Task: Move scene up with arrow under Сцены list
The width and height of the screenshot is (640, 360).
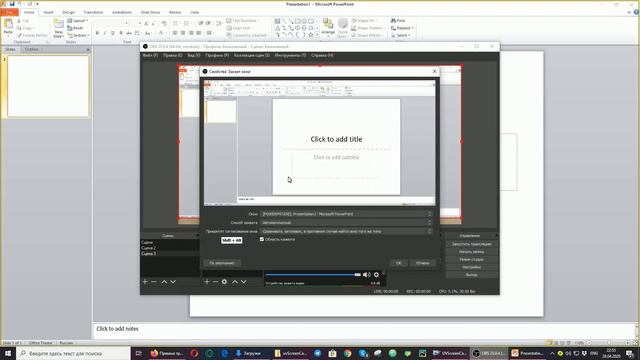Action: point(164,282)
